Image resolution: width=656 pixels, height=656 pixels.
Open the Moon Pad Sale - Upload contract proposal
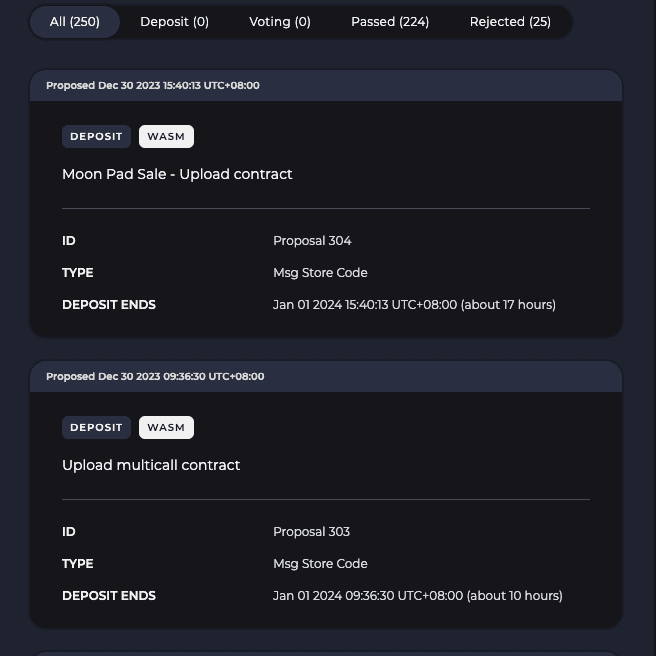[x=177, y=174]
